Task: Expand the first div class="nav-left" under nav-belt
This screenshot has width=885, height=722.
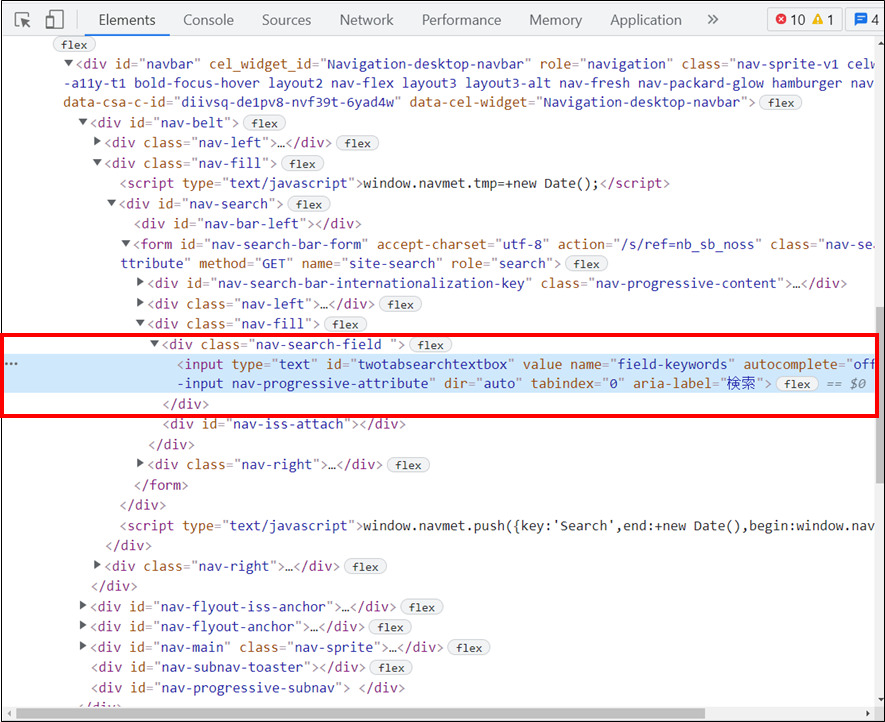Action: tap(97, 142)
